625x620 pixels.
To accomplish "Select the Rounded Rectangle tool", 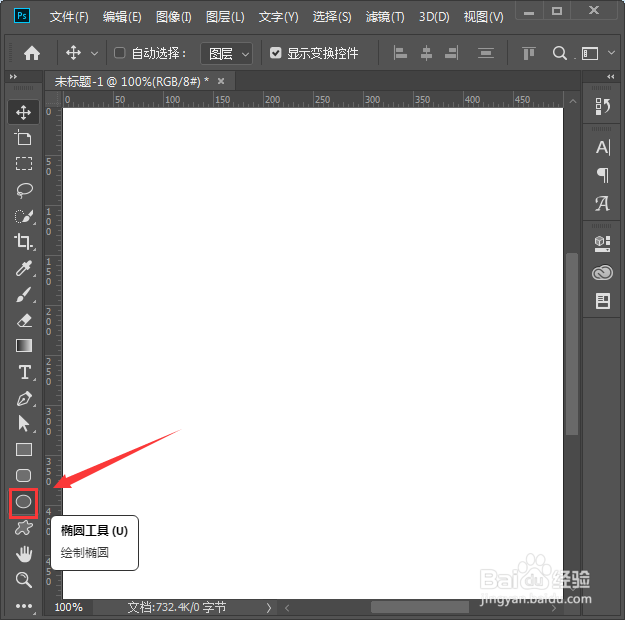I will pyautogui.click(x=24, y=476).
